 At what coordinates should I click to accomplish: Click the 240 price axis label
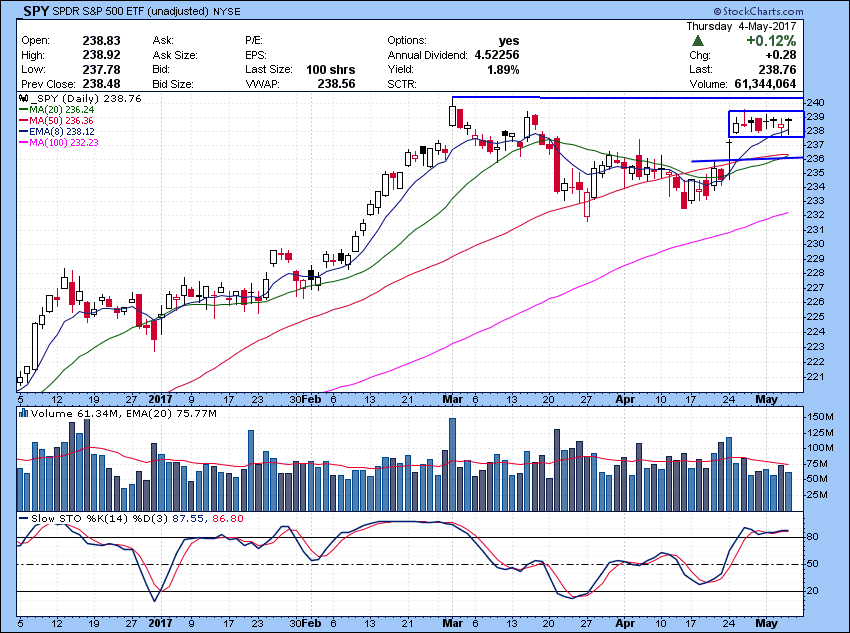click(817, 103)
